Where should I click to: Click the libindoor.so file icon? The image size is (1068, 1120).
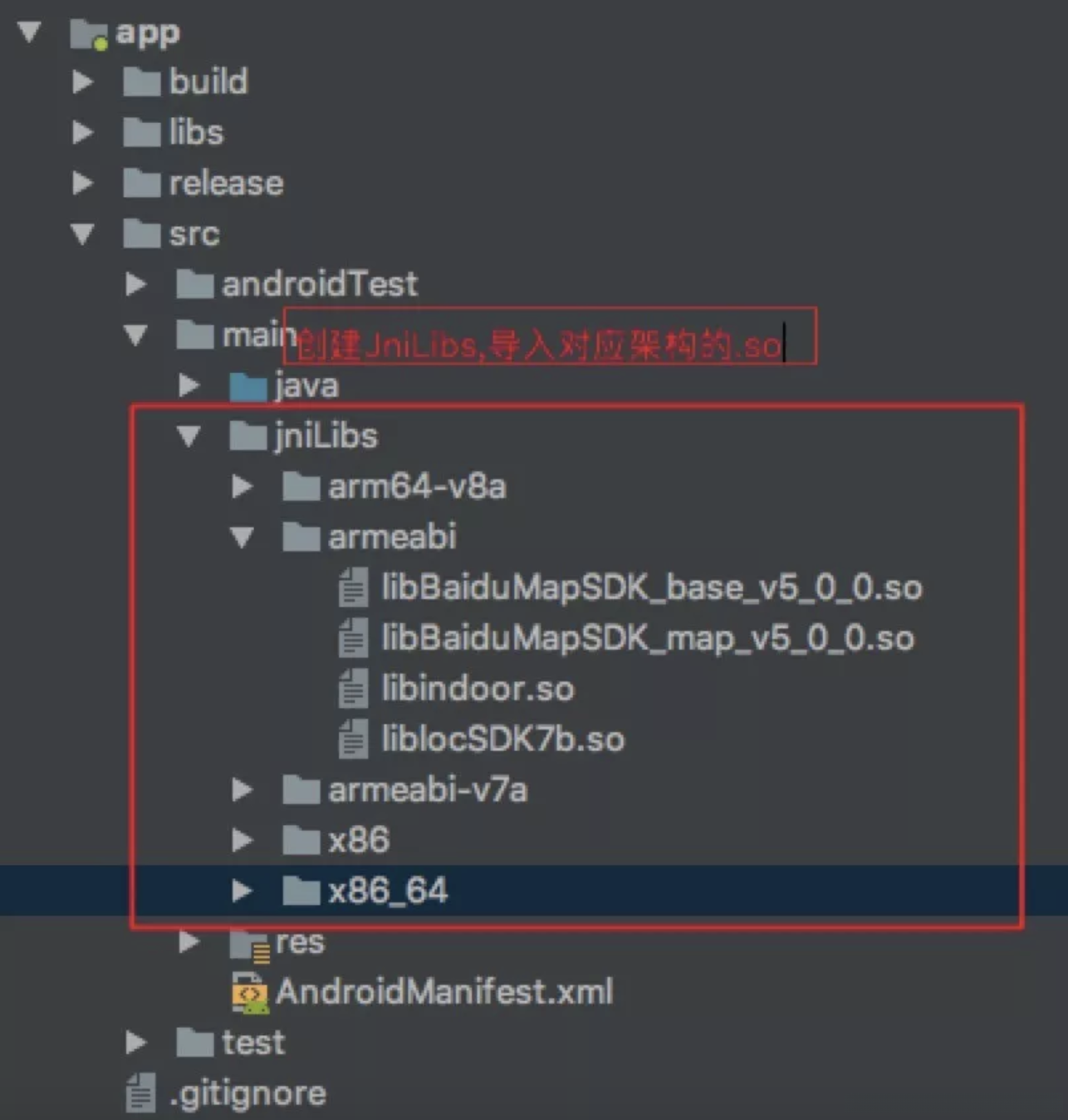coord(353,689)
